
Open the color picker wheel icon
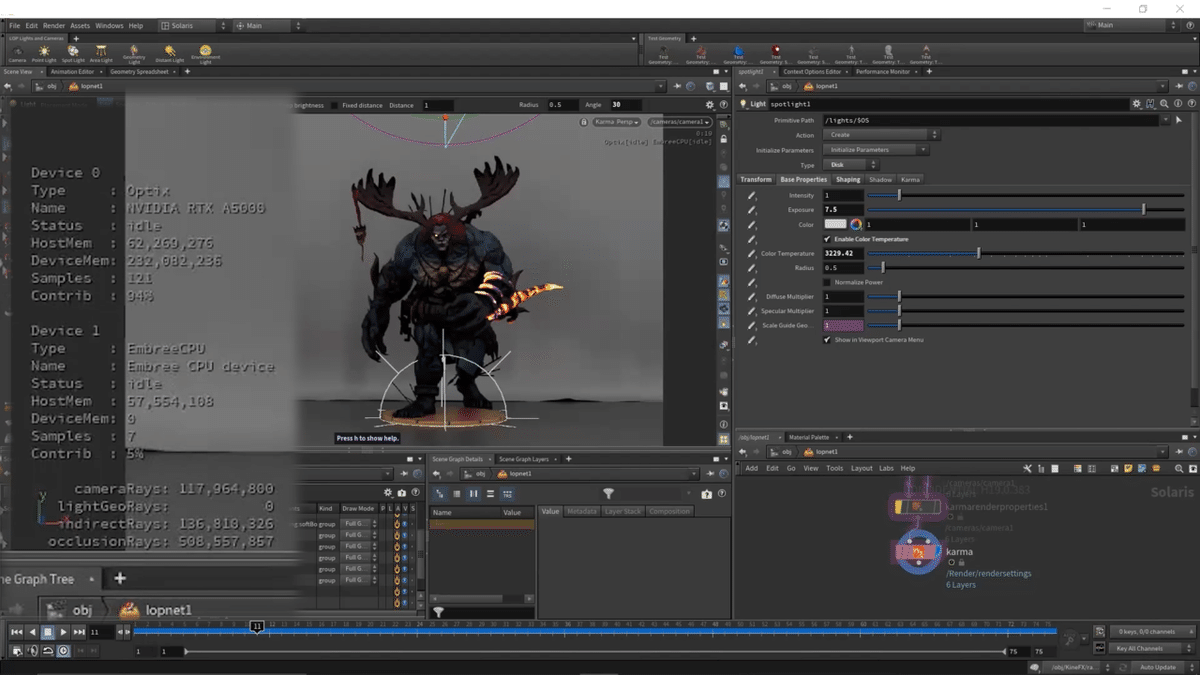point(856,225)
